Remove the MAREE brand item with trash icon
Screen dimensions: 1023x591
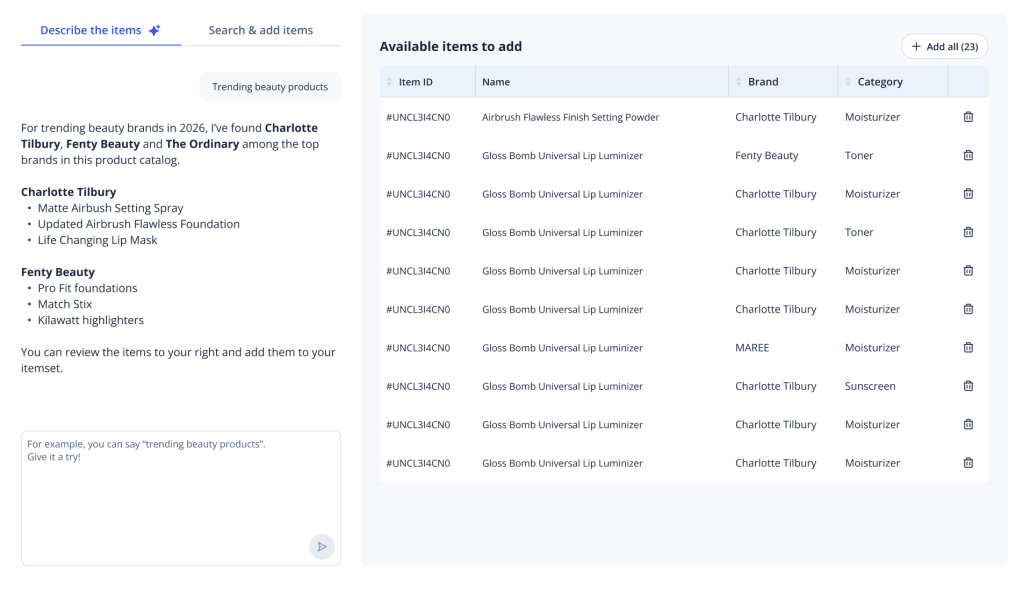pos(968,348)
